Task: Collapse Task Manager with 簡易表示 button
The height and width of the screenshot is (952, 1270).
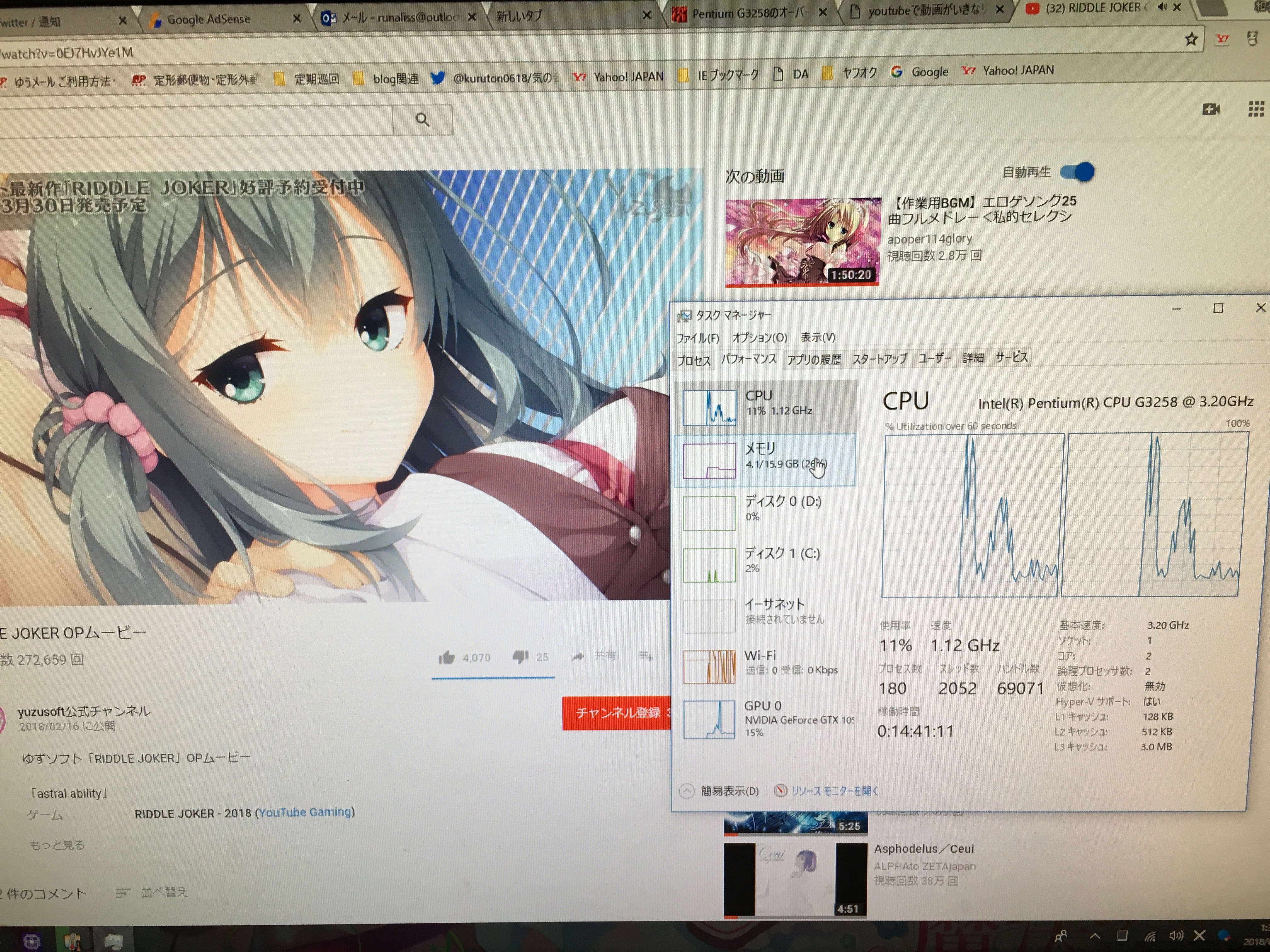Action: point(719,791)
